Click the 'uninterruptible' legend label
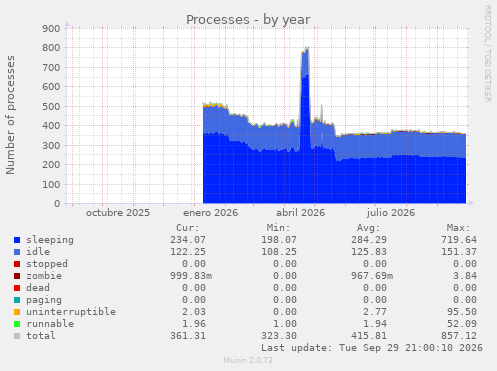 pyautogui.click(x=71, y=312)
